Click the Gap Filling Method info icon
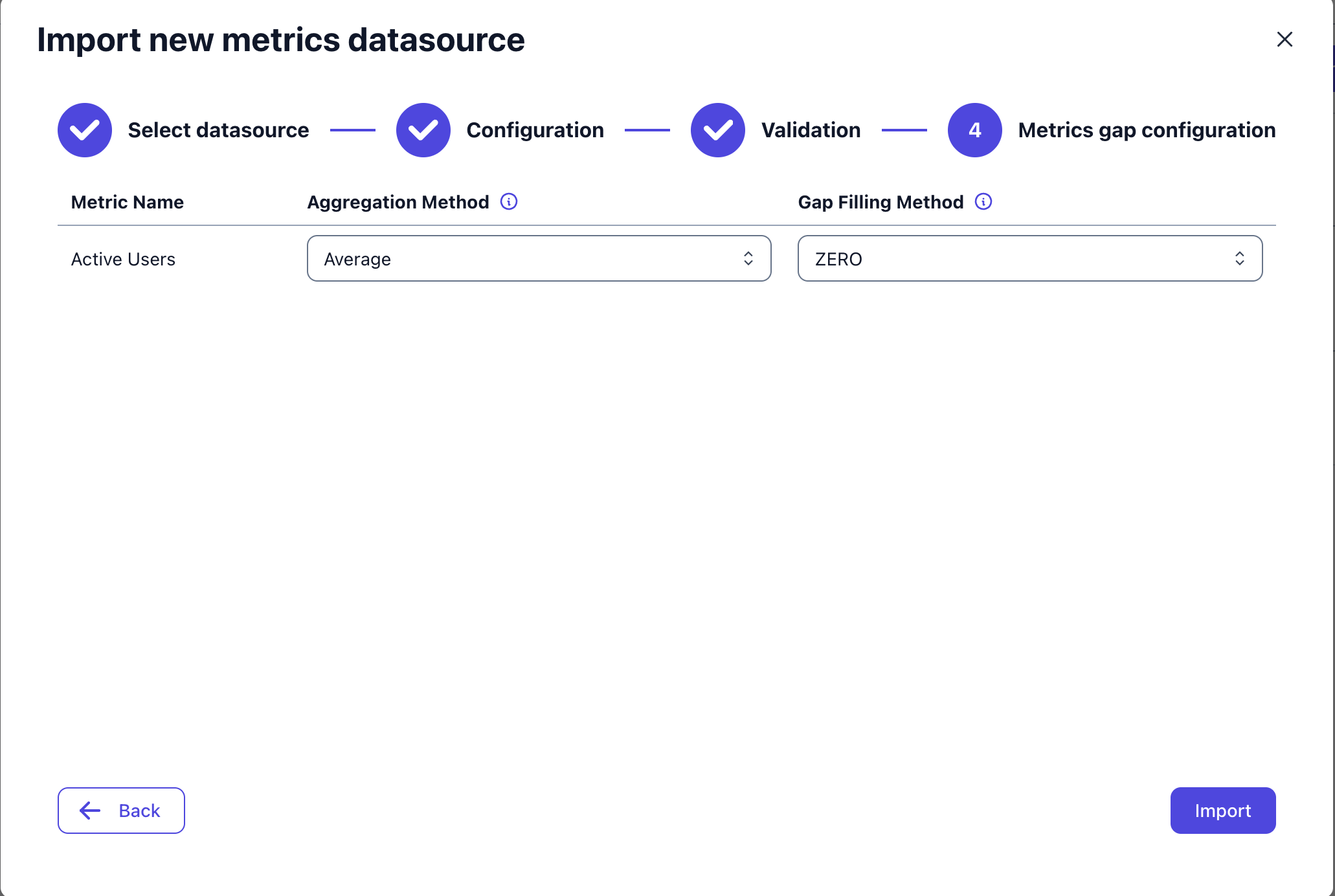This screenshot has width=1335, height=896. pyautogui.click(x=983, y=202)
